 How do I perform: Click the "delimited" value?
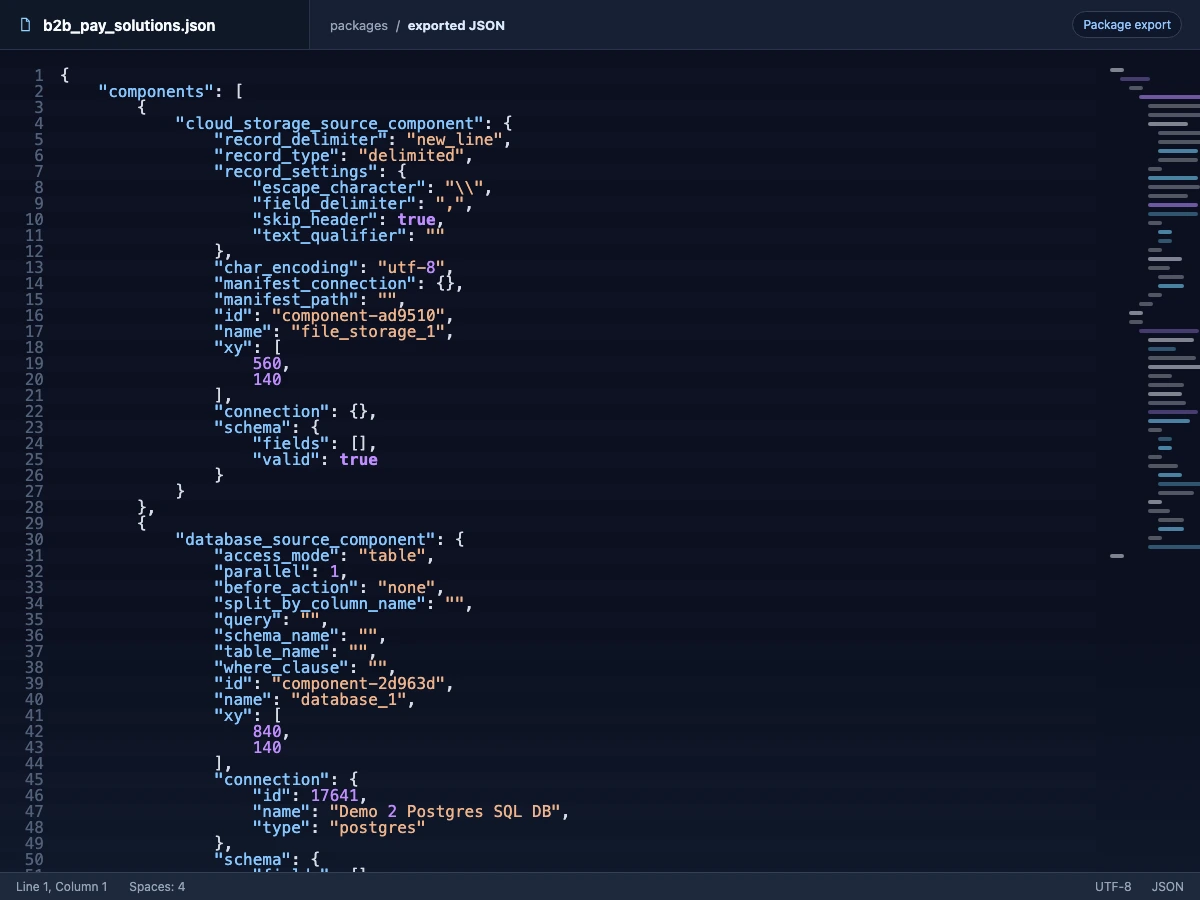[x=411, y=155]
